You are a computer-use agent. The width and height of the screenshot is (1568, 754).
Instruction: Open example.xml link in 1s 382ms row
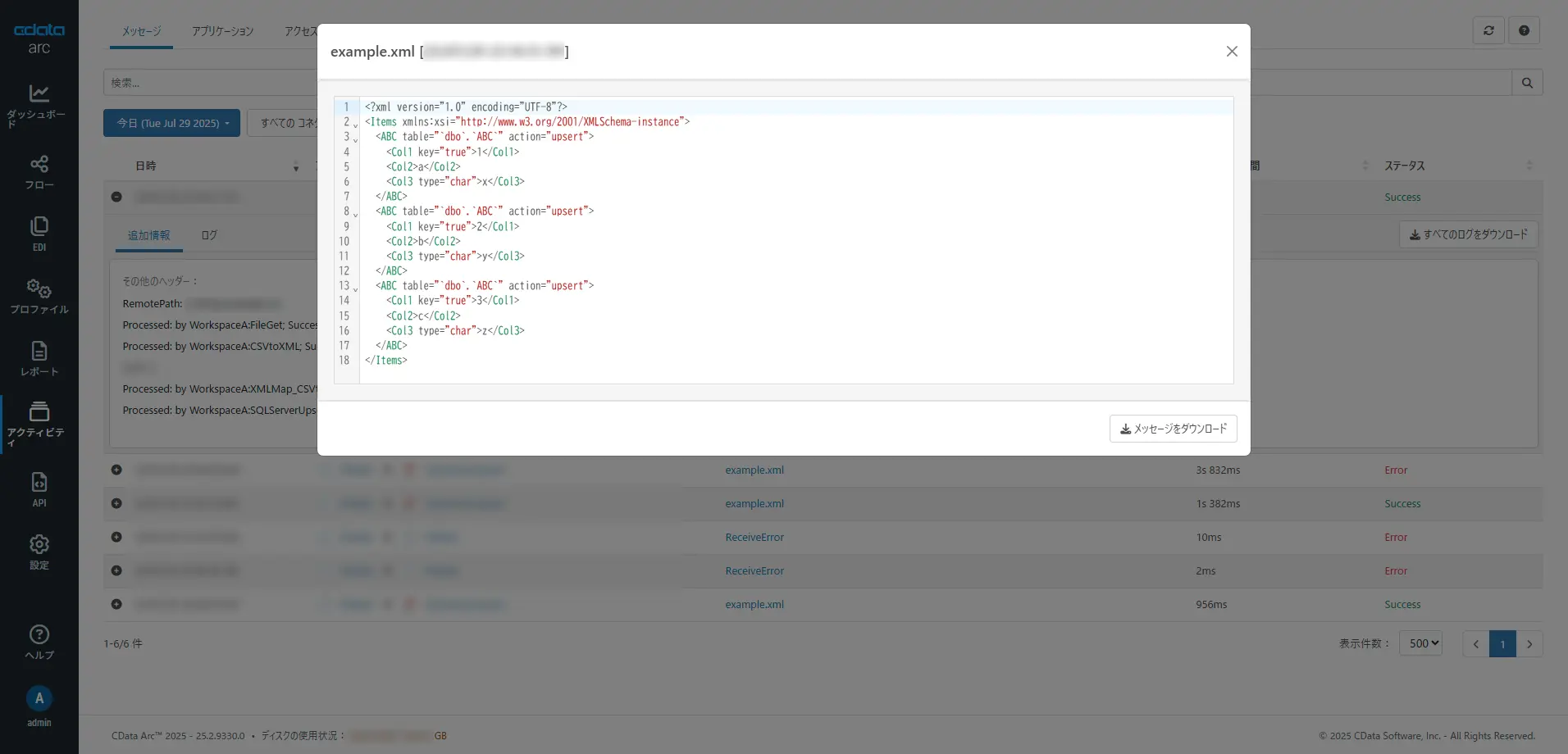coord(754,504)
